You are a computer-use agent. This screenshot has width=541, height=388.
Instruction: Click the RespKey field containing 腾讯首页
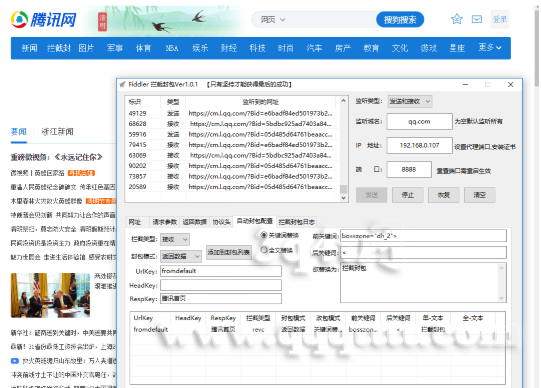tap(221, 299)
